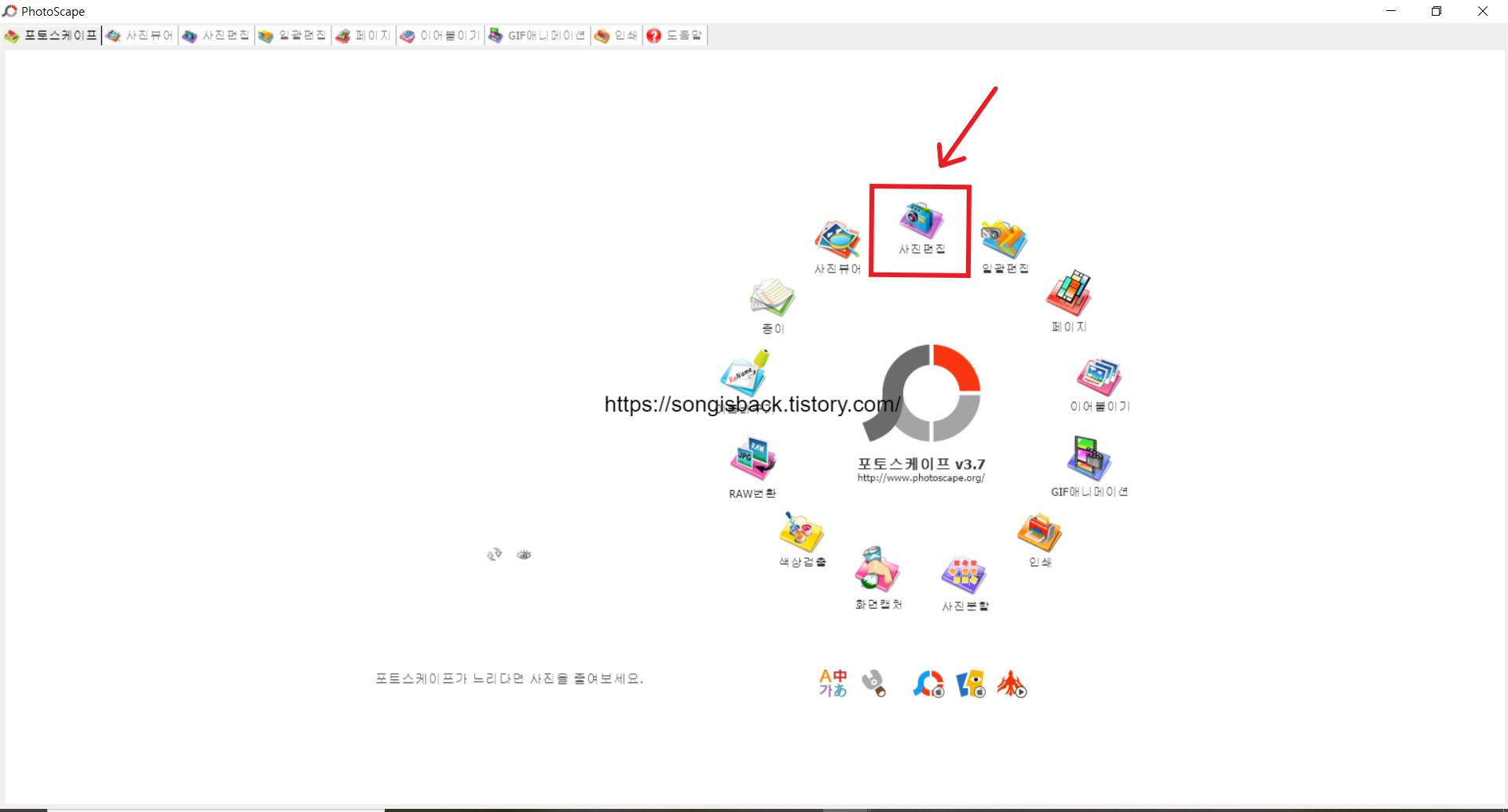The image size is (1508, 812).
Task: Click the small refresh arrows icon
Action: pyautogui.click(x=494, y=554)
